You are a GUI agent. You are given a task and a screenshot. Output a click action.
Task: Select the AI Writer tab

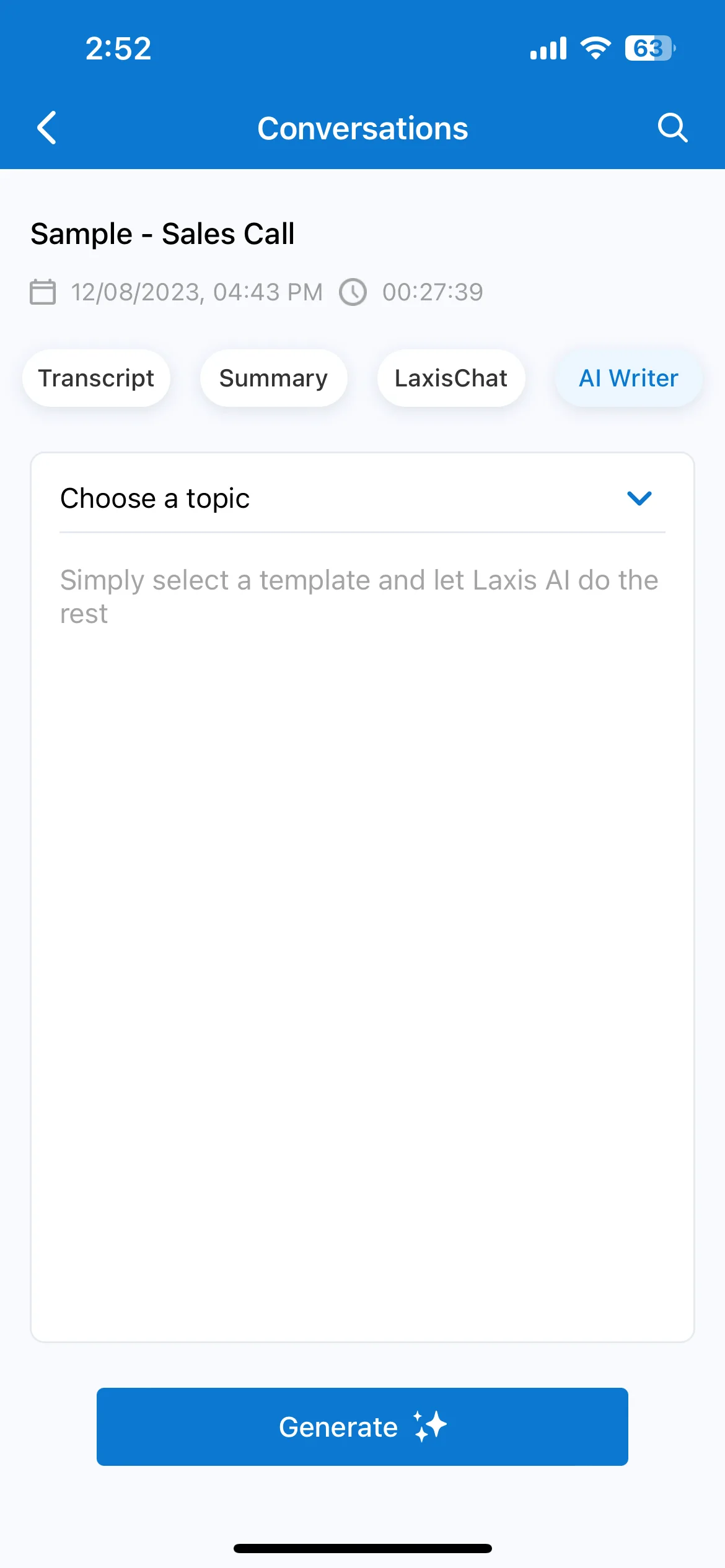(x=629, y=378)
